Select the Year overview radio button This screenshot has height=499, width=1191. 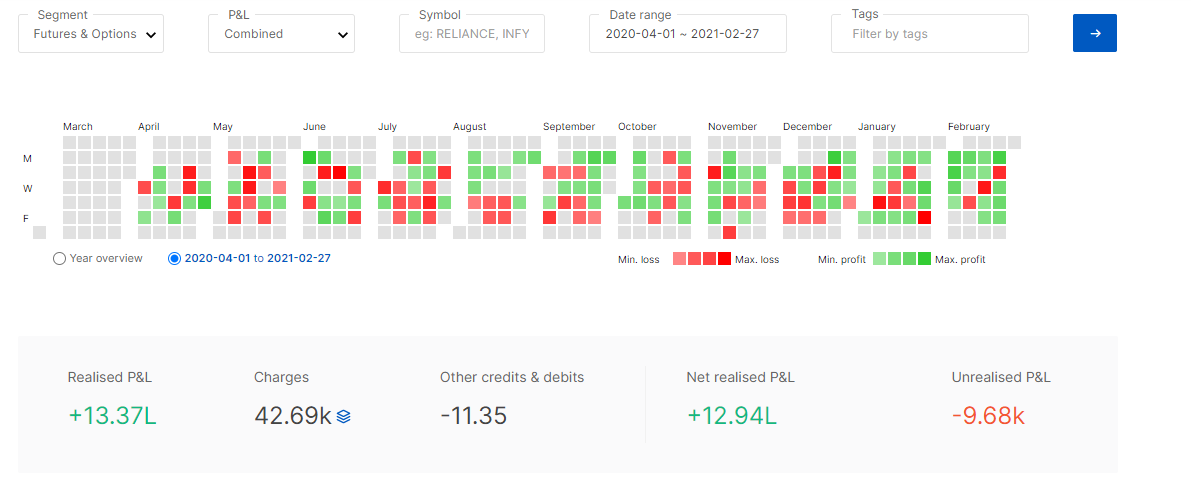59,259
